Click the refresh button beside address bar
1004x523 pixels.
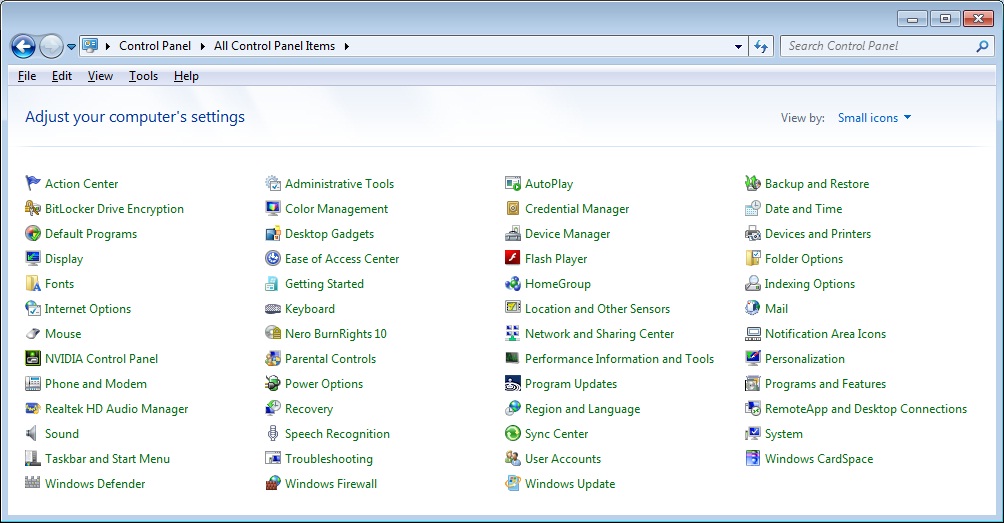[x=761, y=46]
